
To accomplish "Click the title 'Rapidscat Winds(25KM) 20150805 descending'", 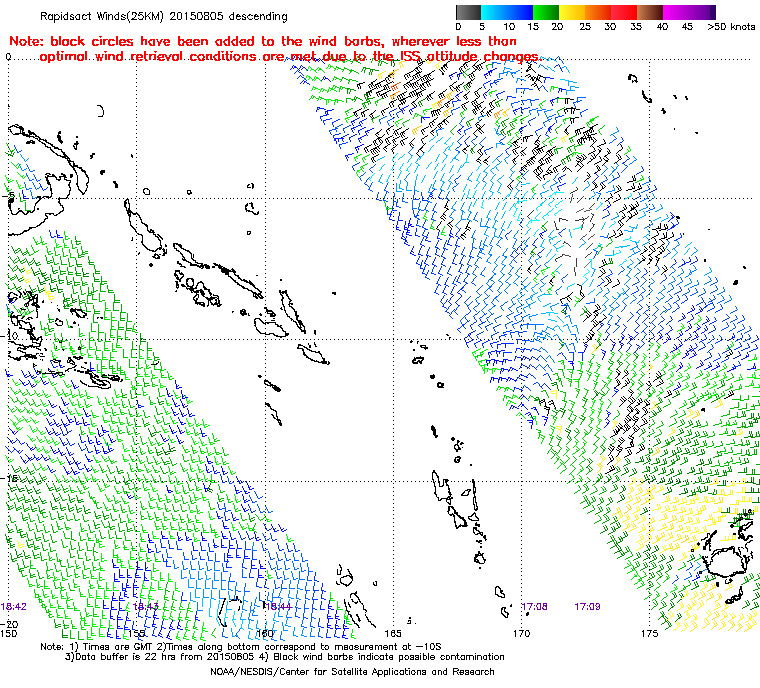I will [164, 16].
